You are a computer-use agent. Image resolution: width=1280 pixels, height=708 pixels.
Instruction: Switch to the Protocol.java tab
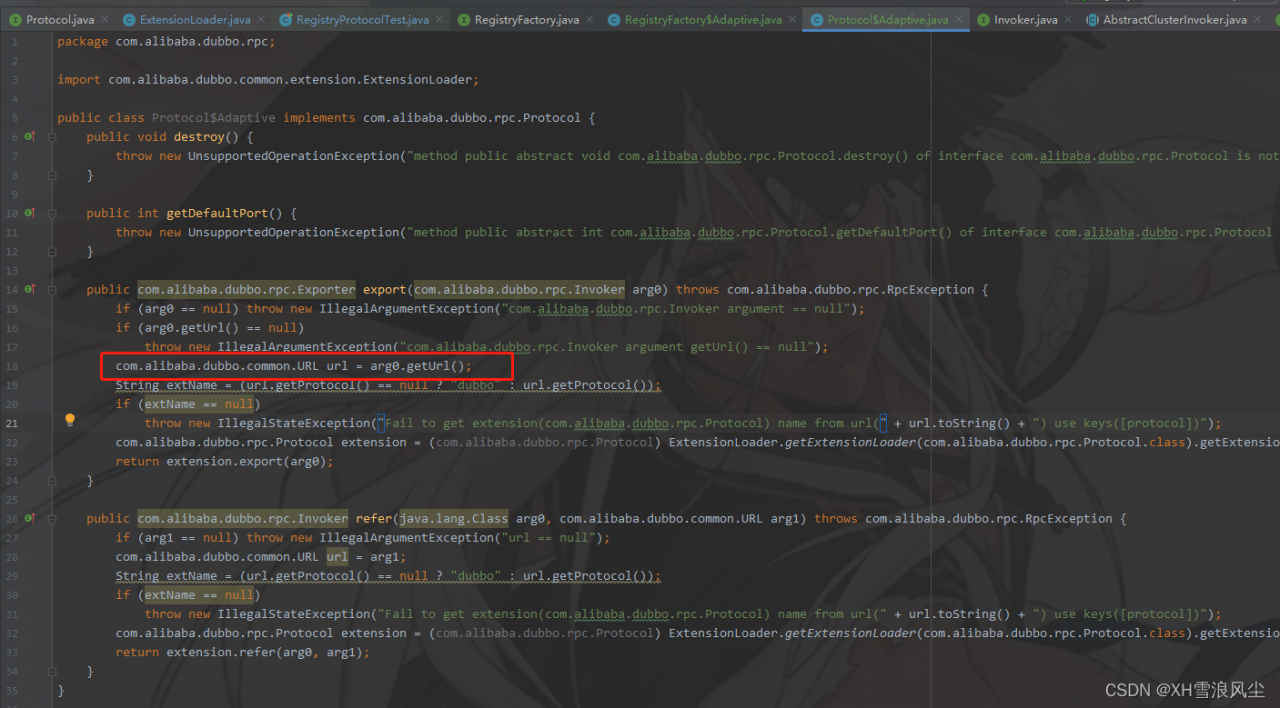[x=59, y=19]
